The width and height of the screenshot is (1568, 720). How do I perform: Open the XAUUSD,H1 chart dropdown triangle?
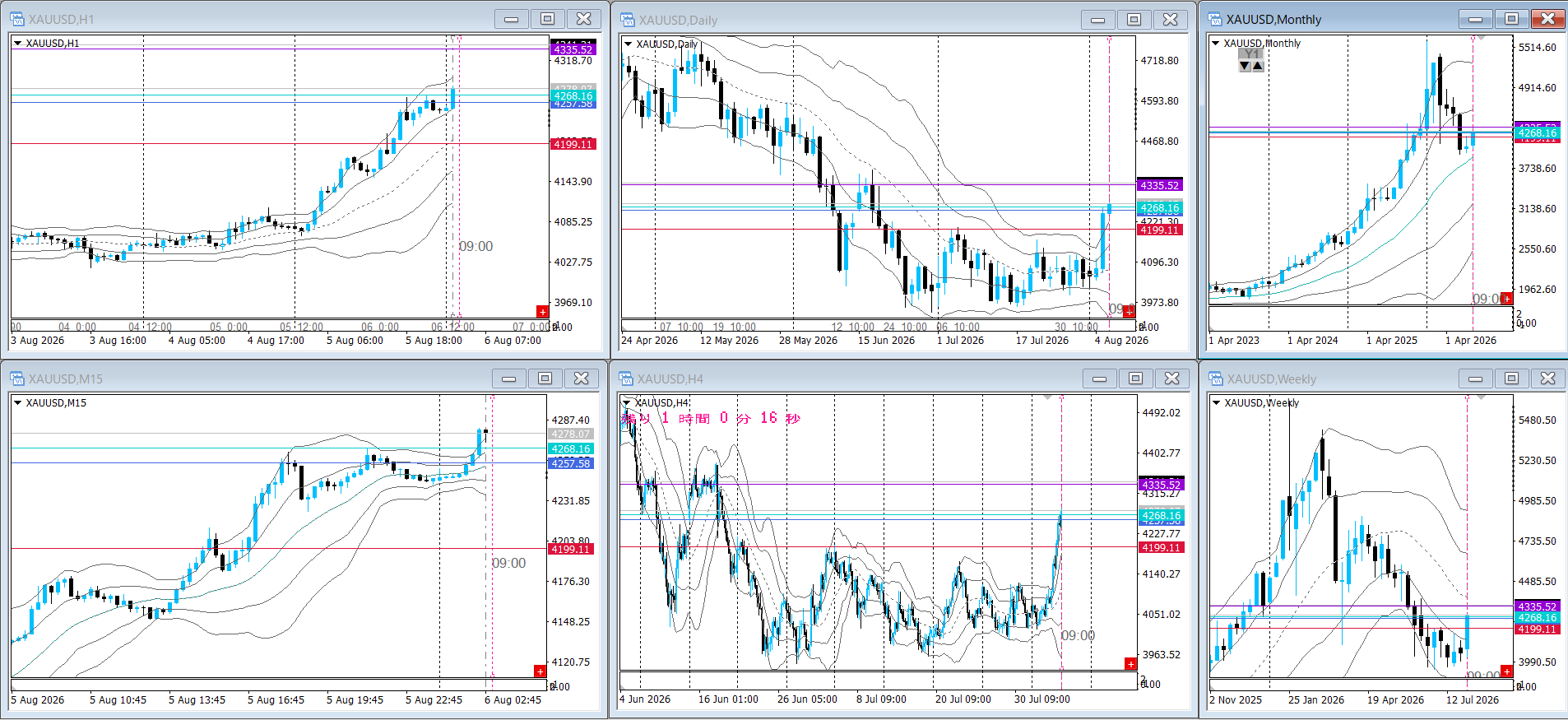pos(17,43)
